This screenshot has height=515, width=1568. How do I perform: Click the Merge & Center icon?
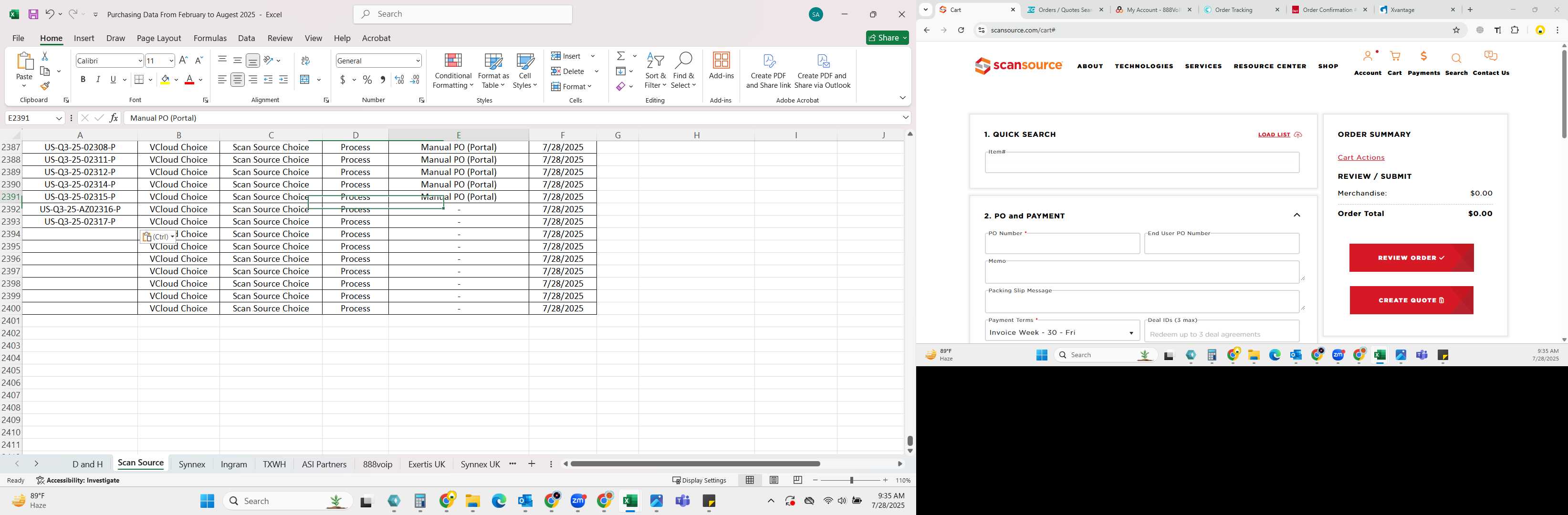[305, 80]
